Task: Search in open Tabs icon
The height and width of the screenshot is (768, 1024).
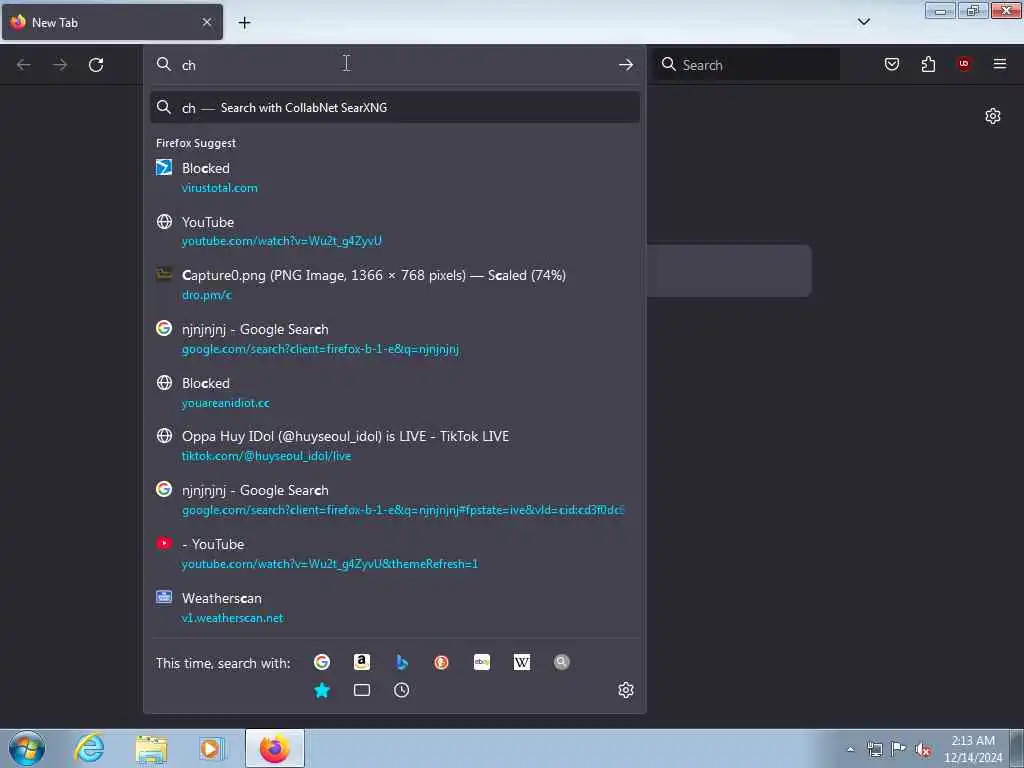Action: click(362, 690)
